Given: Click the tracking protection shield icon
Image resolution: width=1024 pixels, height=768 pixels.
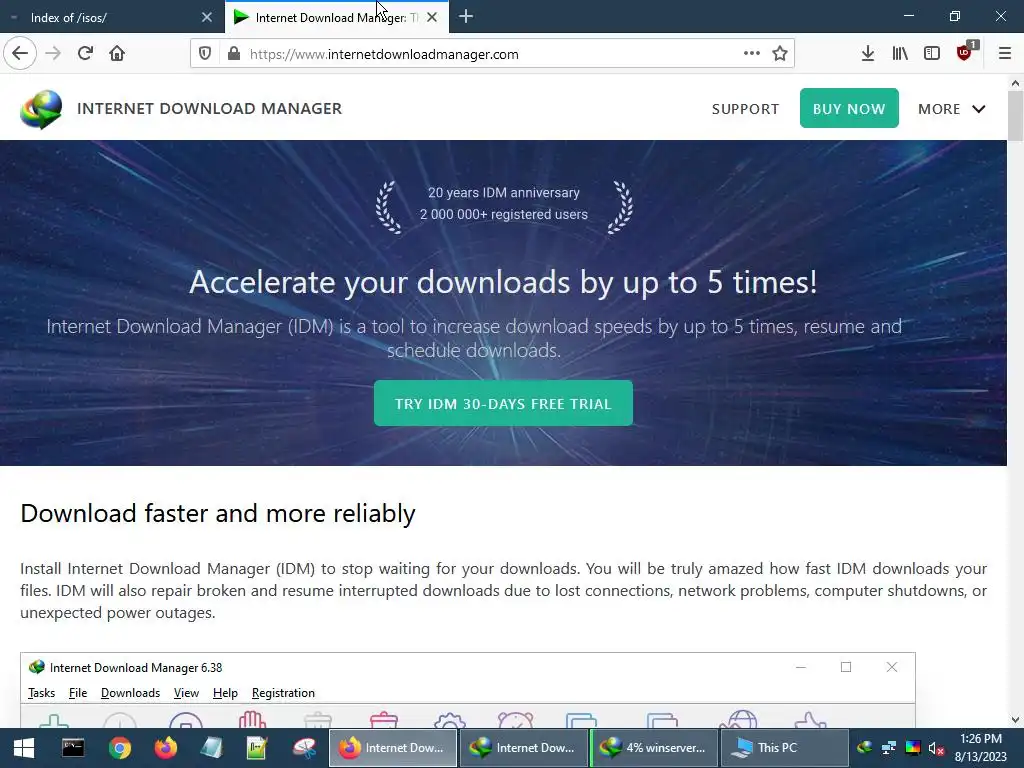Looking at the screenshot, I should (x=204, y=54).
